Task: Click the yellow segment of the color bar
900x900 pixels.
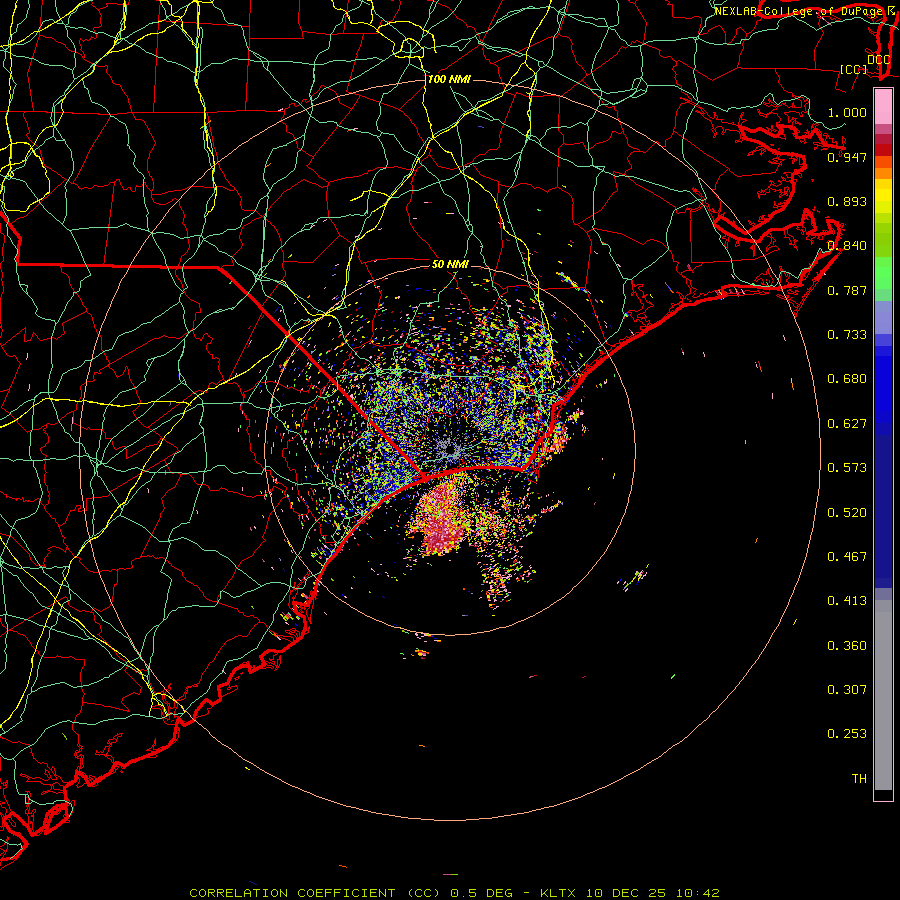Action: tap(883, 196)
